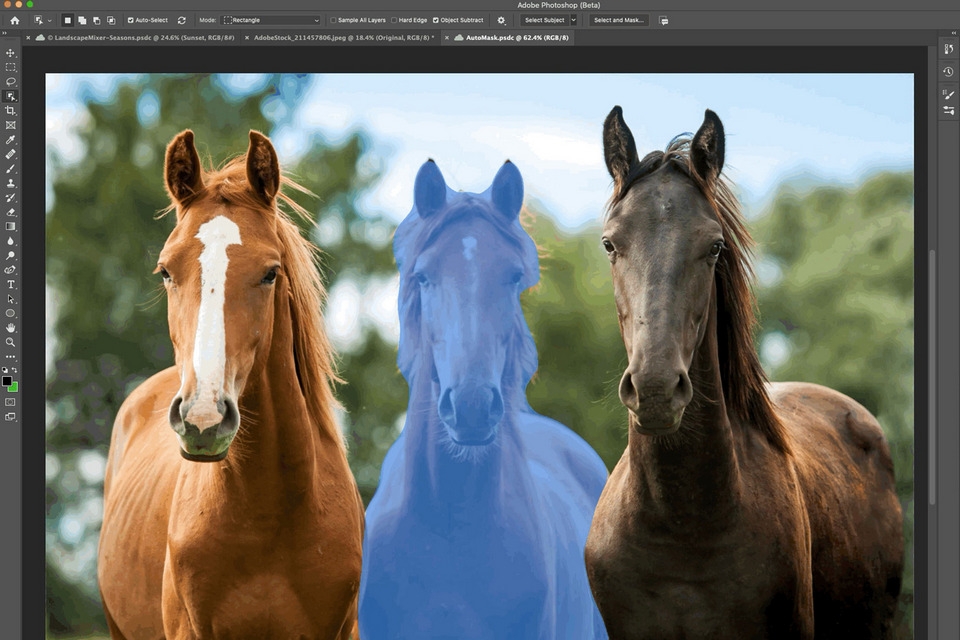The height and width of the screenshot is (640, 960).
Task: Select the Brush tool
Action: [x=11, y=168]
